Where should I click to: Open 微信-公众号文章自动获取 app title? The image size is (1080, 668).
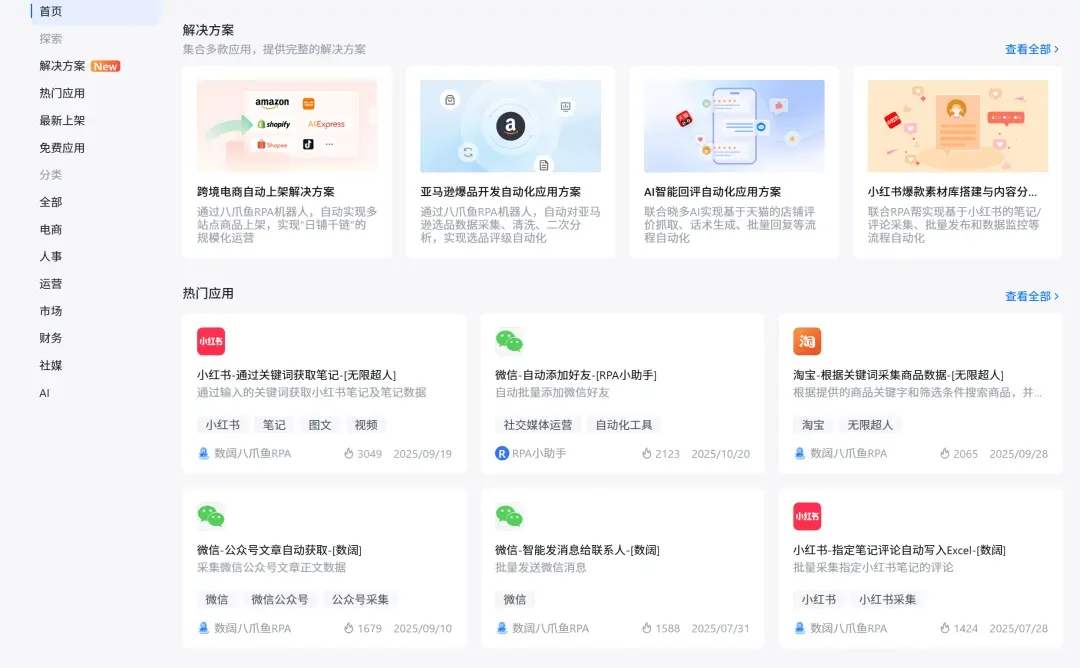[279, 550]
